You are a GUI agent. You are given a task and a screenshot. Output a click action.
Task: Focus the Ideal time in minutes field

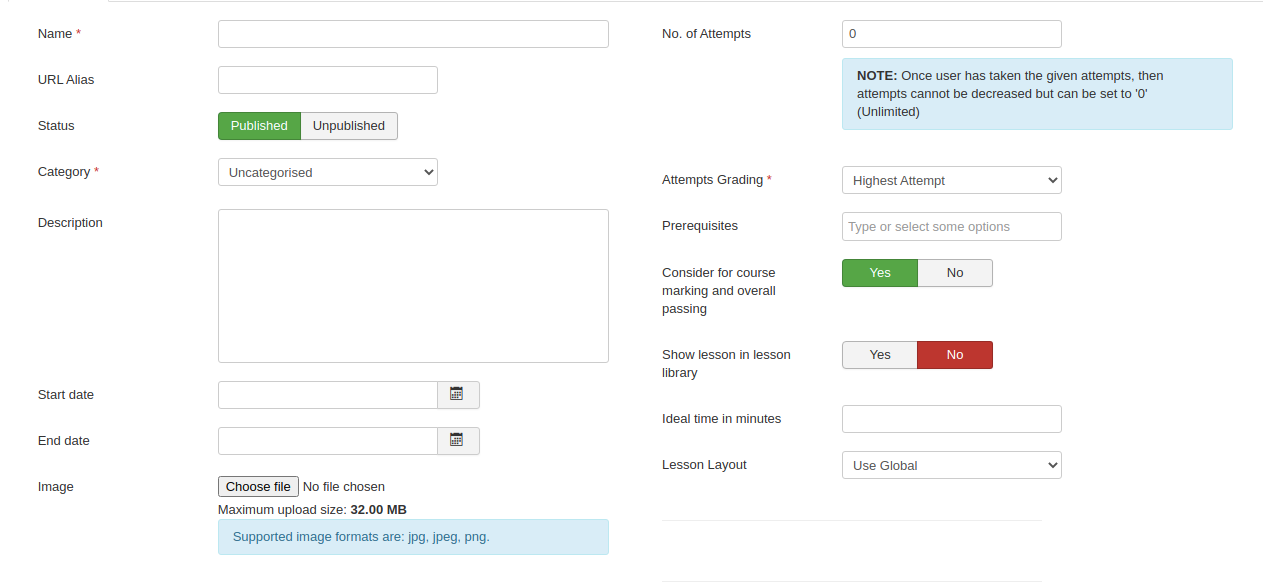coord(951,419)
